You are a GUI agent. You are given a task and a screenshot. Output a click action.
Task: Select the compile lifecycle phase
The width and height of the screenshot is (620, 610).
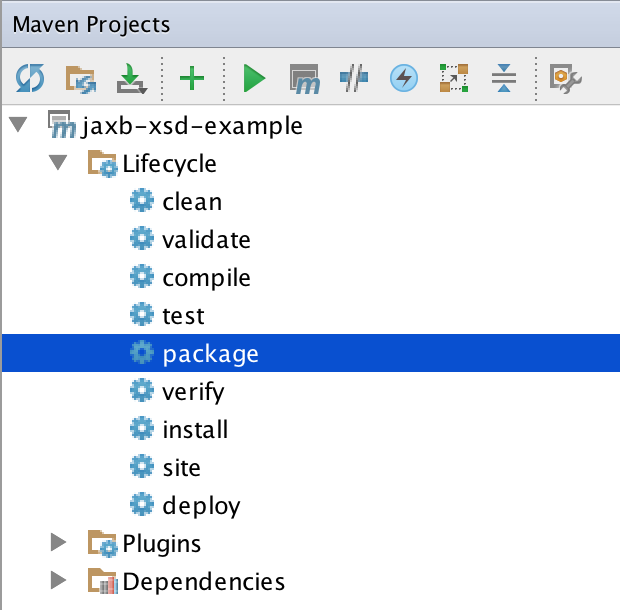pyautogui.click(x=311, y=277)
